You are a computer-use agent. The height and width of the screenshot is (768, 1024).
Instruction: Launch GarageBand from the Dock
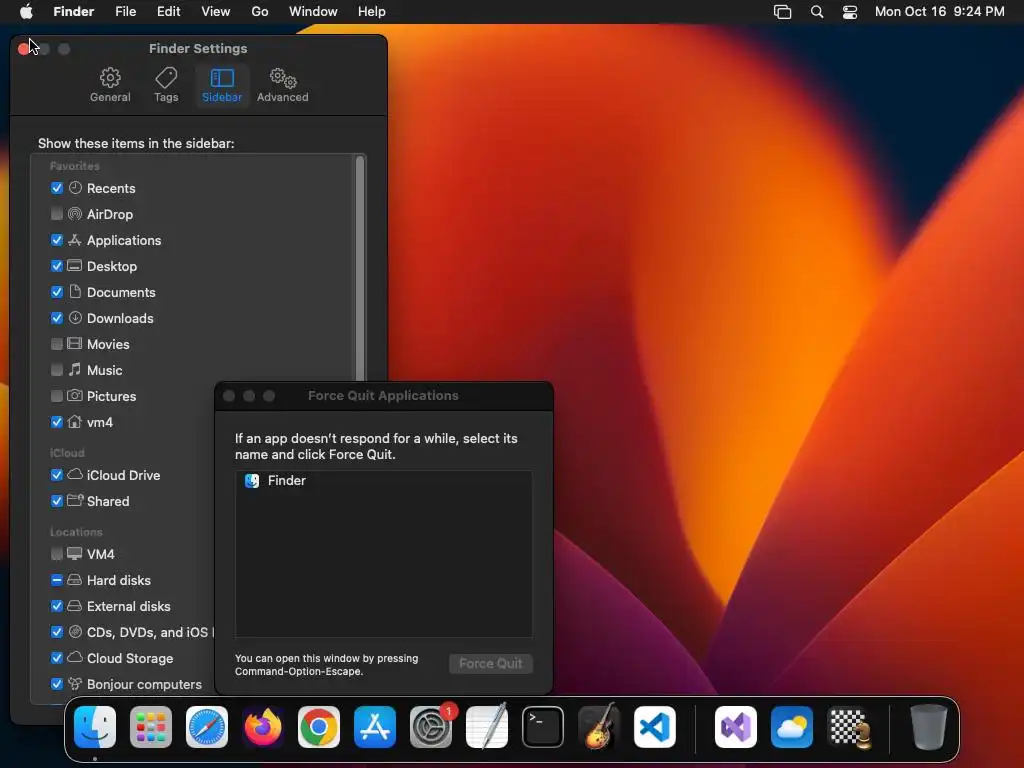pos(599,727)
